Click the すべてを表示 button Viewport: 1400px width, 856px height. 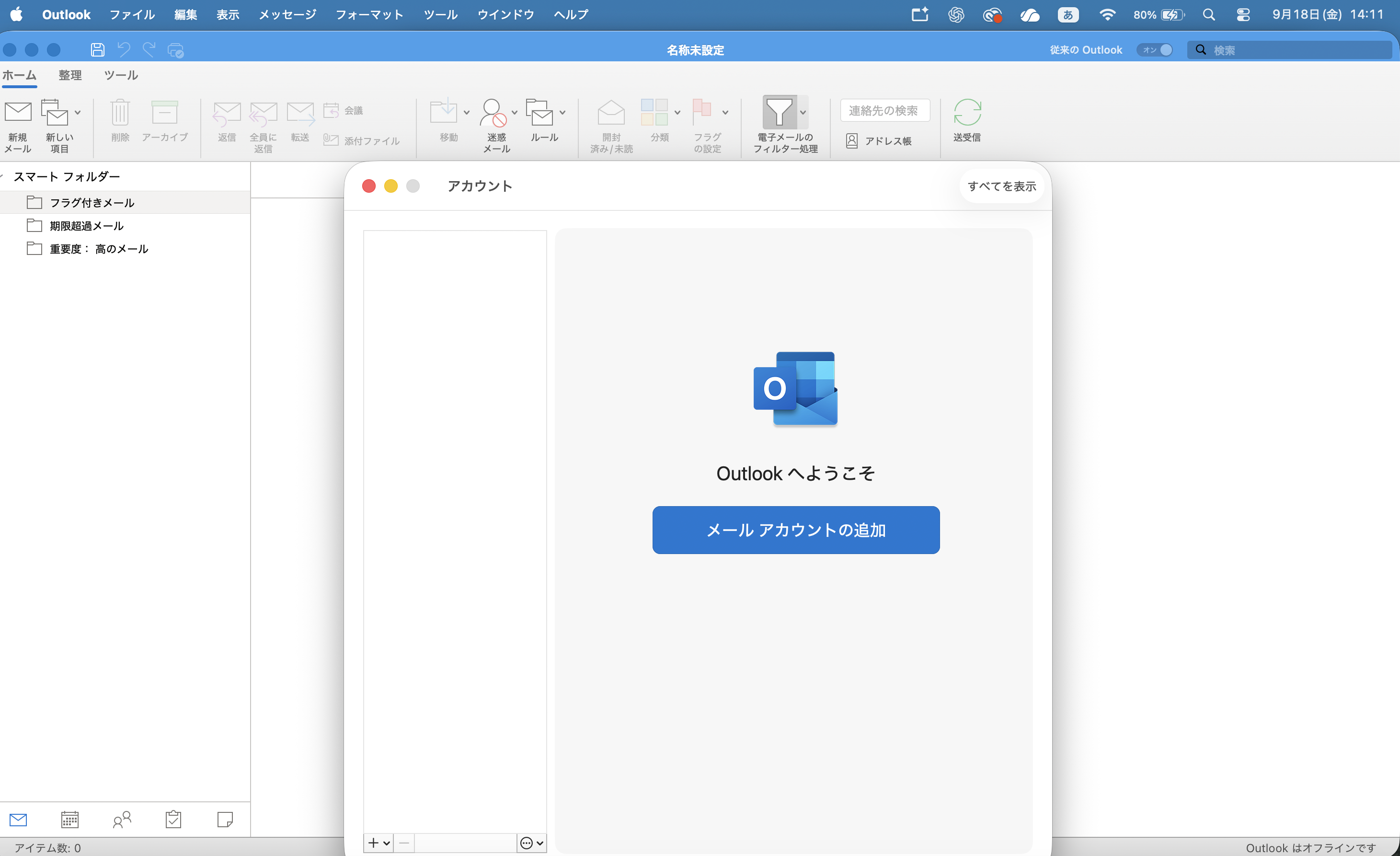[1002, 186]
